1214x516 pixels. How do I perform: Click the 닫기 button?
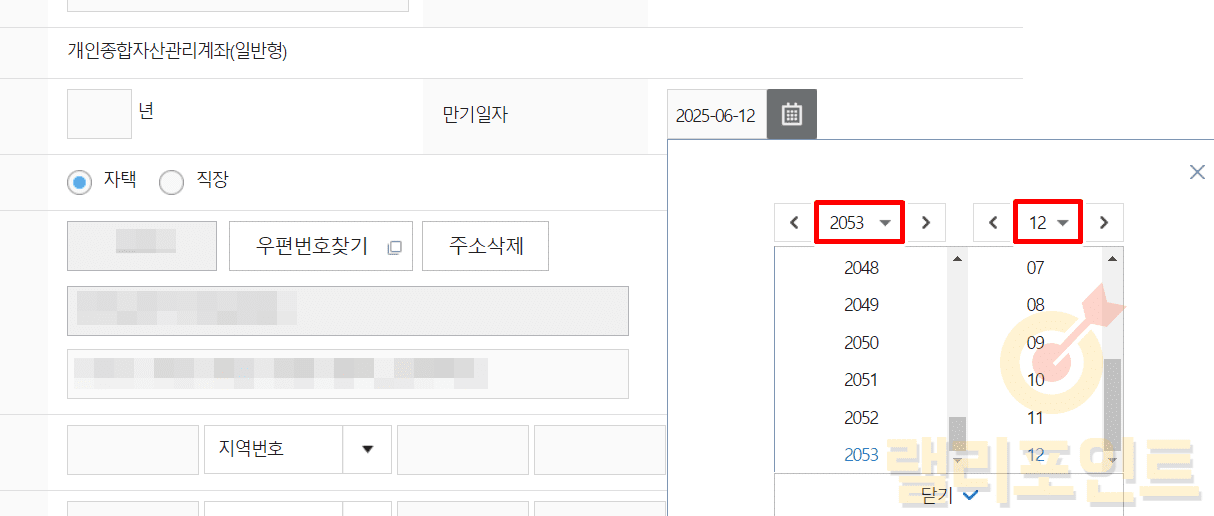948,495
